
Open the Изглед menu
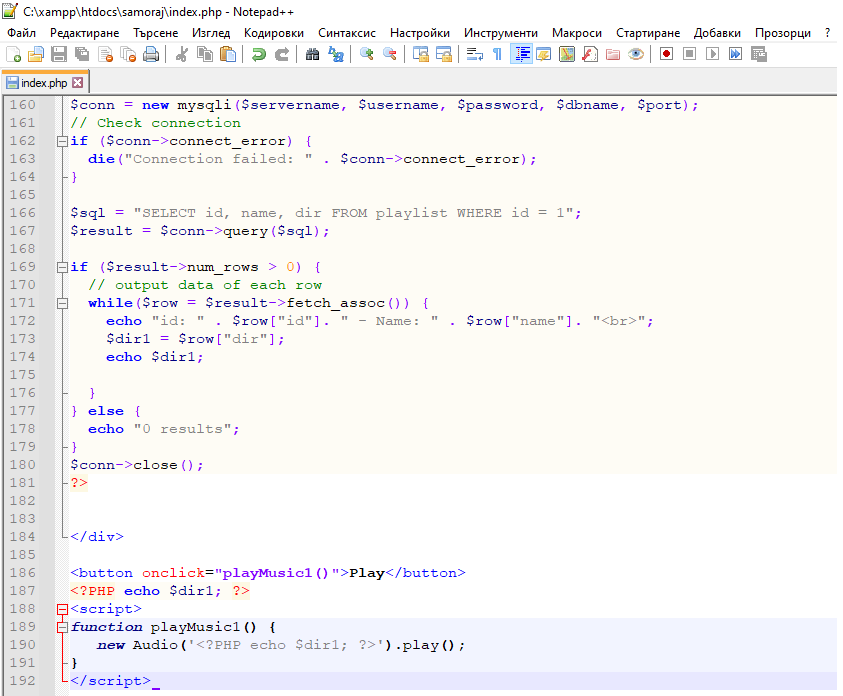[211, 33]
